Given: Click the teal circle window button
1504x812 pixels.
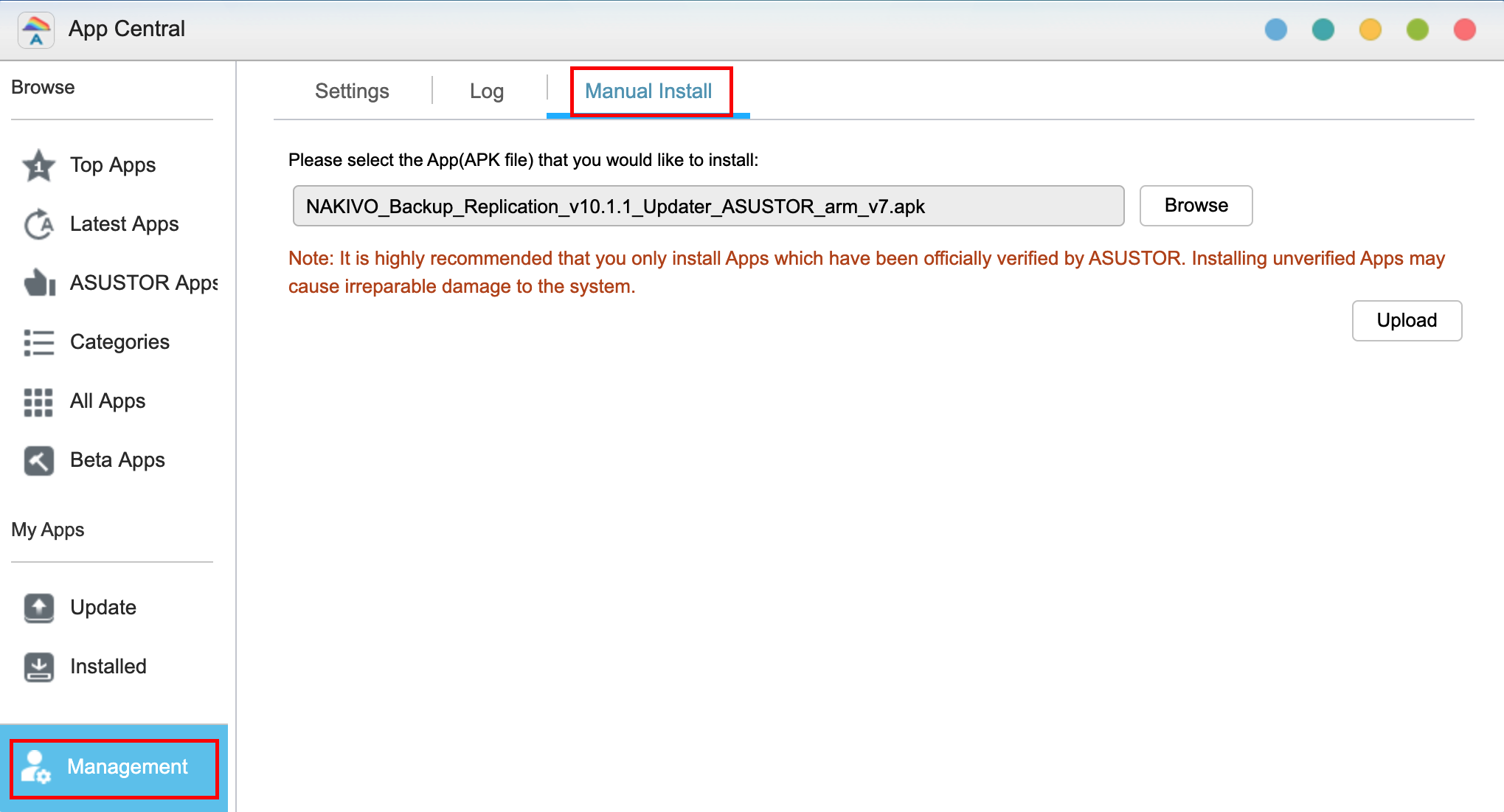Looking at the screenshot, I should [1323, 30].
